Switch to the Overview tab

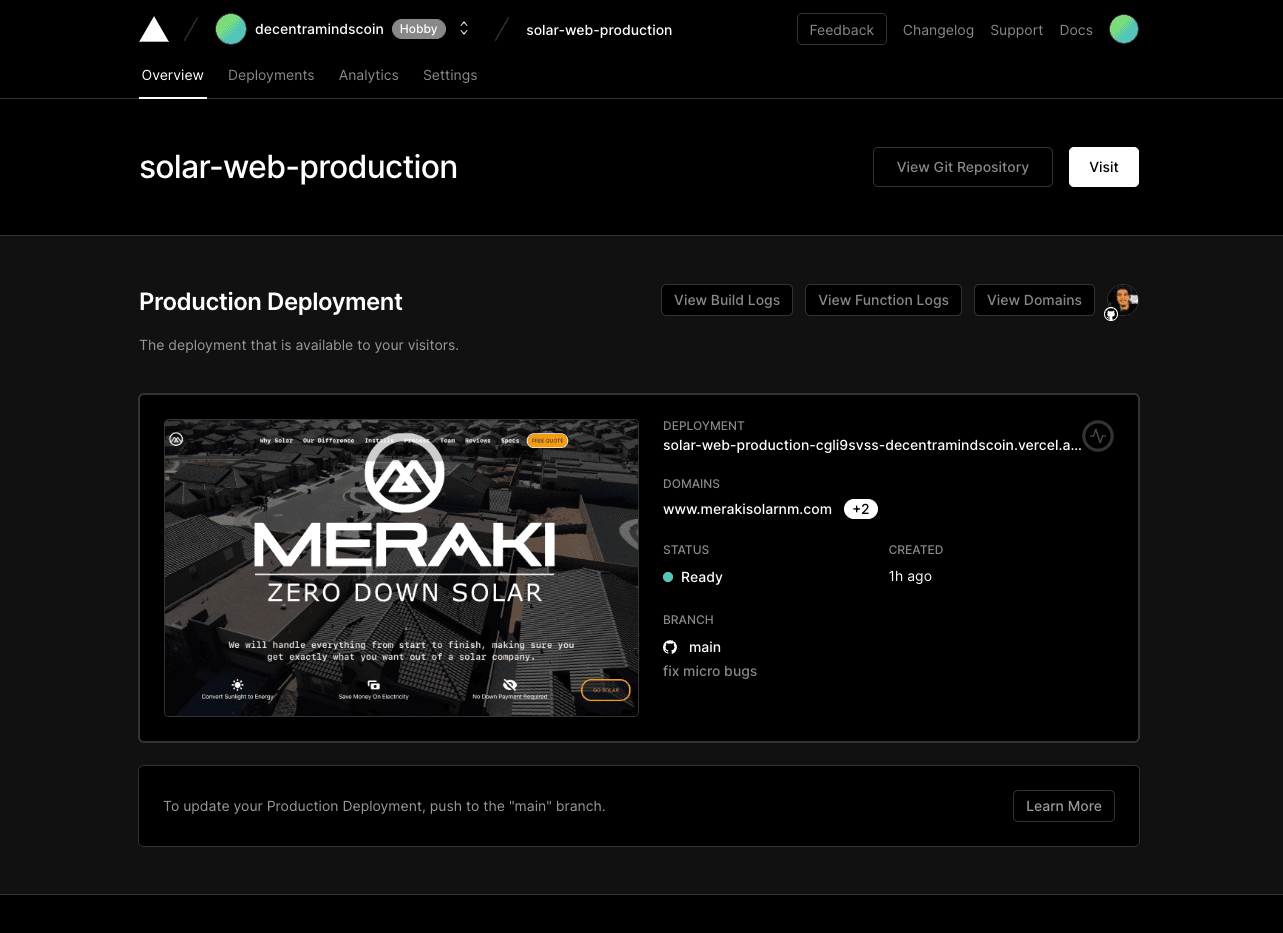[173, 75]
